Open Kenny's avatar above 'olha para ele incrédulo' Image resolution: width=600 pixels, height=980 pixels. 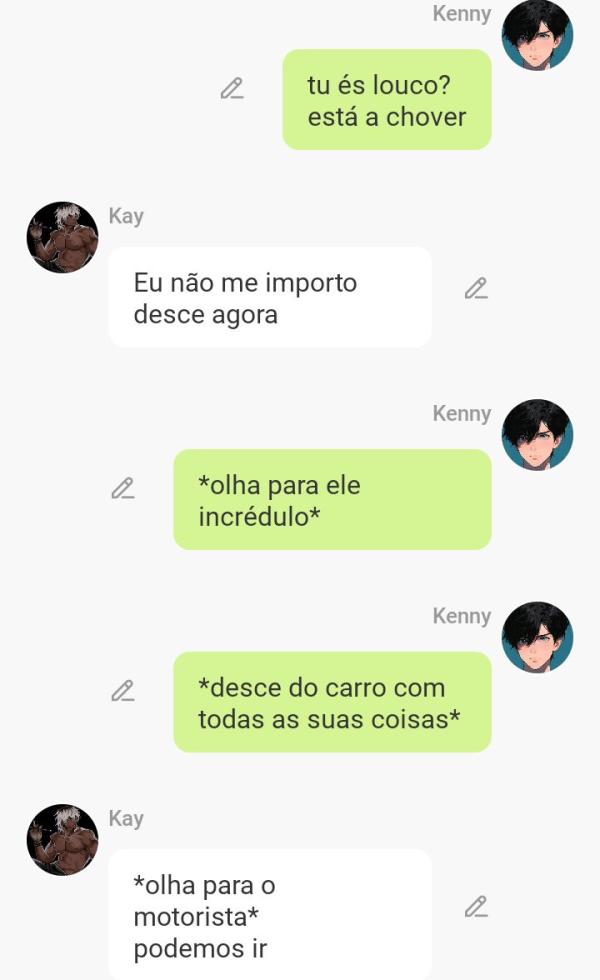[x=538, y=434]
